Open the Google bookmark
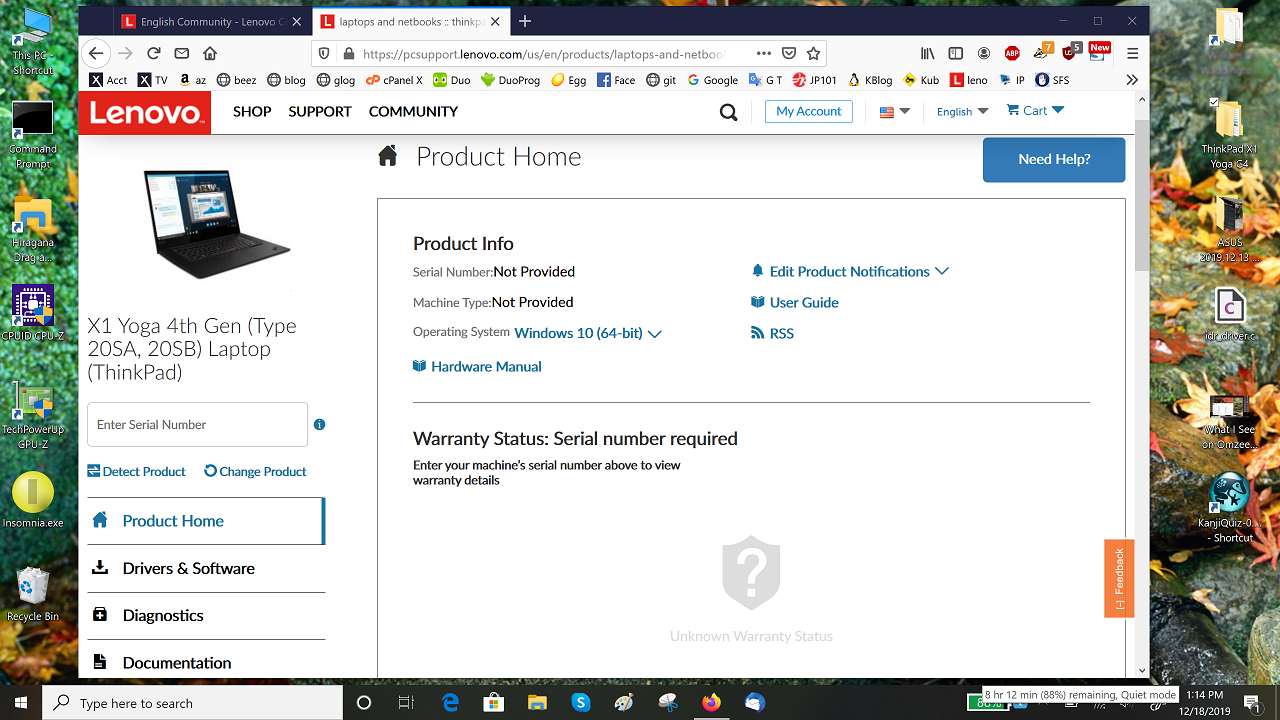 pos(712,80)
